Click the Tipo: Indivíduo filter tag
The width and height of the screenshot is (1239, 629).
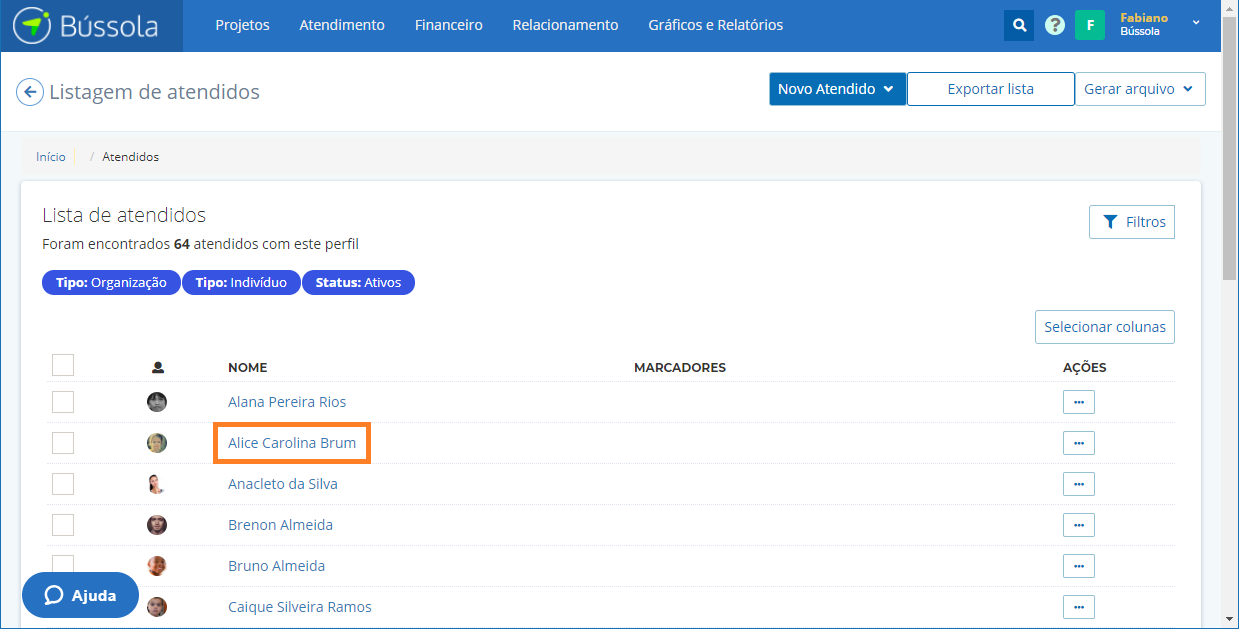(x=241, y=283)
